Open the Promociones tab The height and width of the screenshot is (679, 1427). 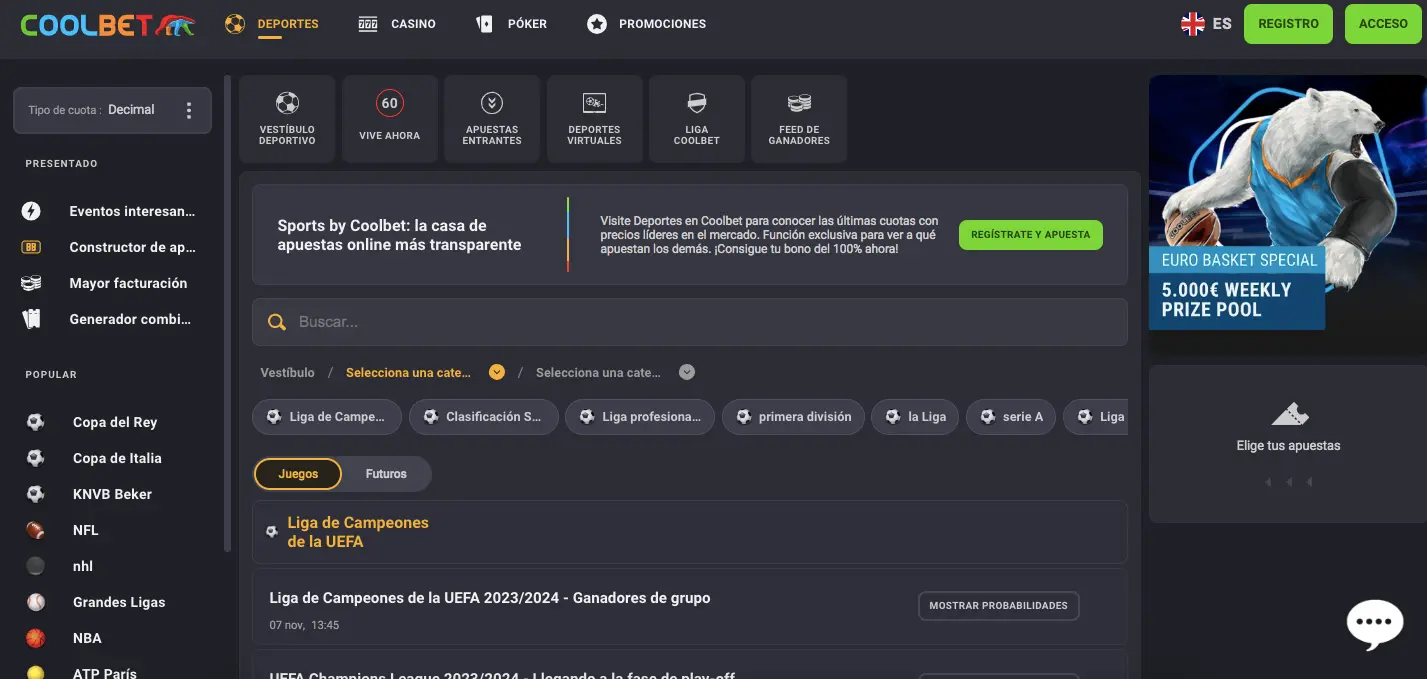tap(646, 23)
